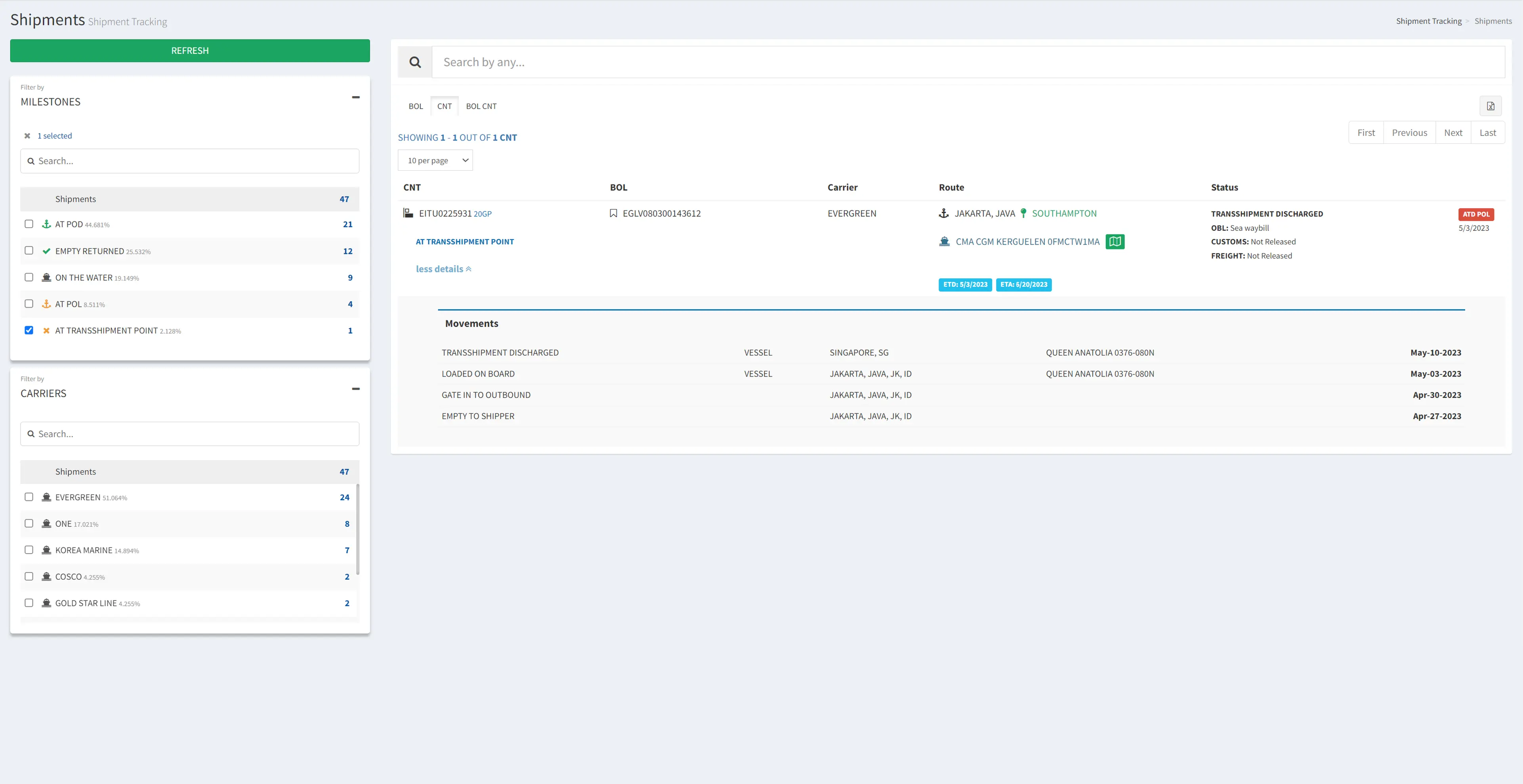Click the search icon in milestones filter box

pos(31,161)
